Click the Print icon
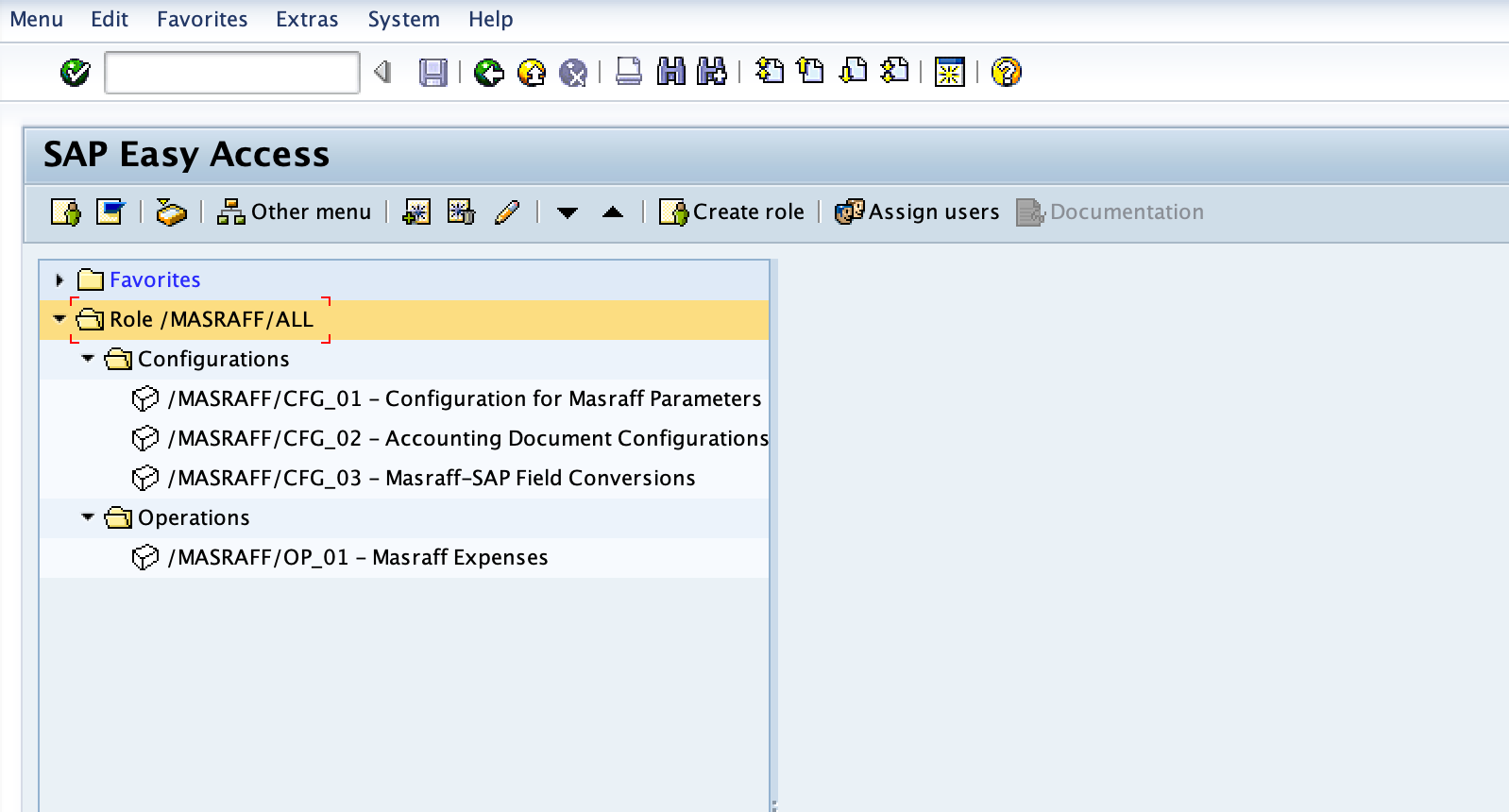The image size is (1509, 812). point(628,72)
